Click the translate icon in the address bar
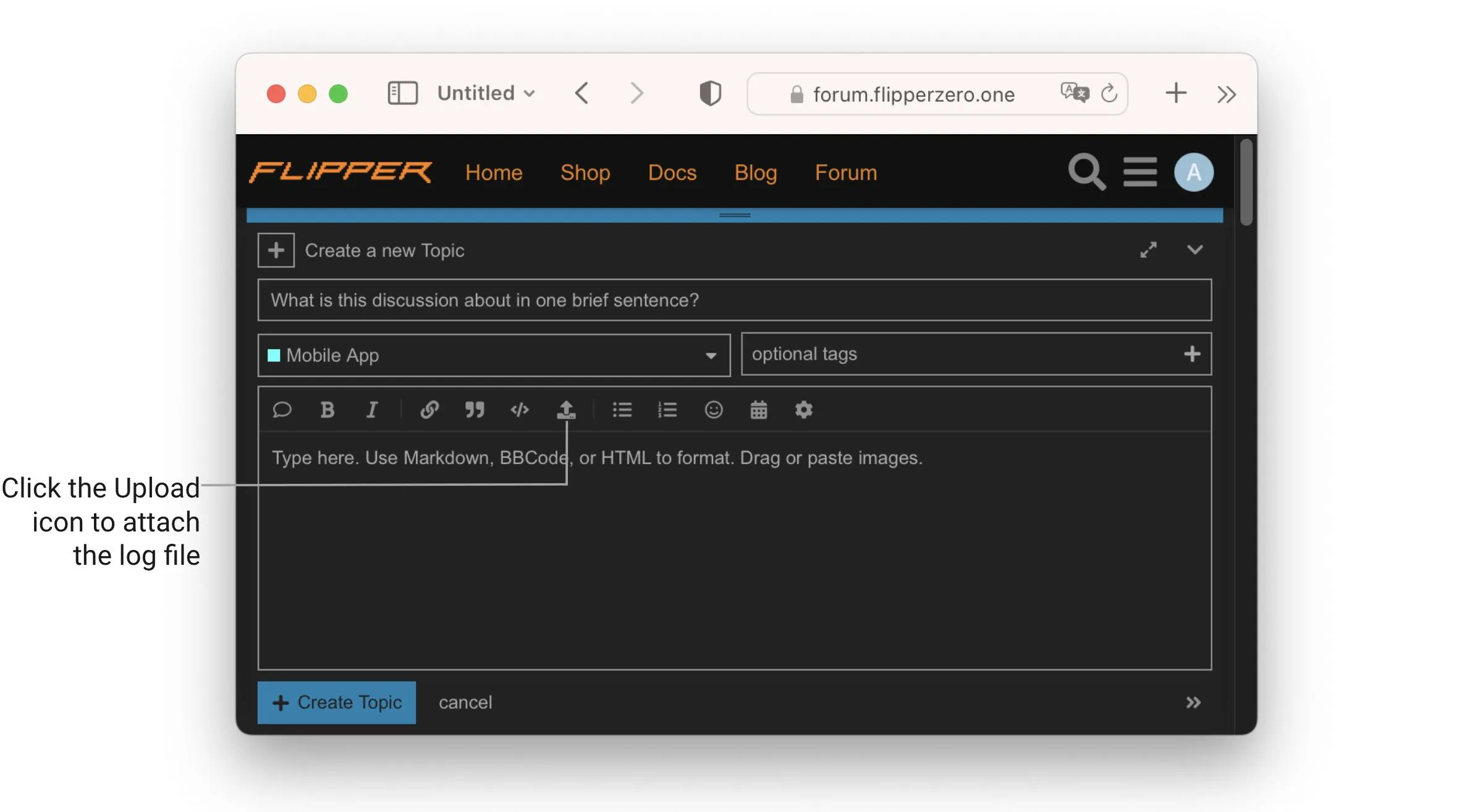The width and height of the screenshot is (1467, 812). point(1075,93)
